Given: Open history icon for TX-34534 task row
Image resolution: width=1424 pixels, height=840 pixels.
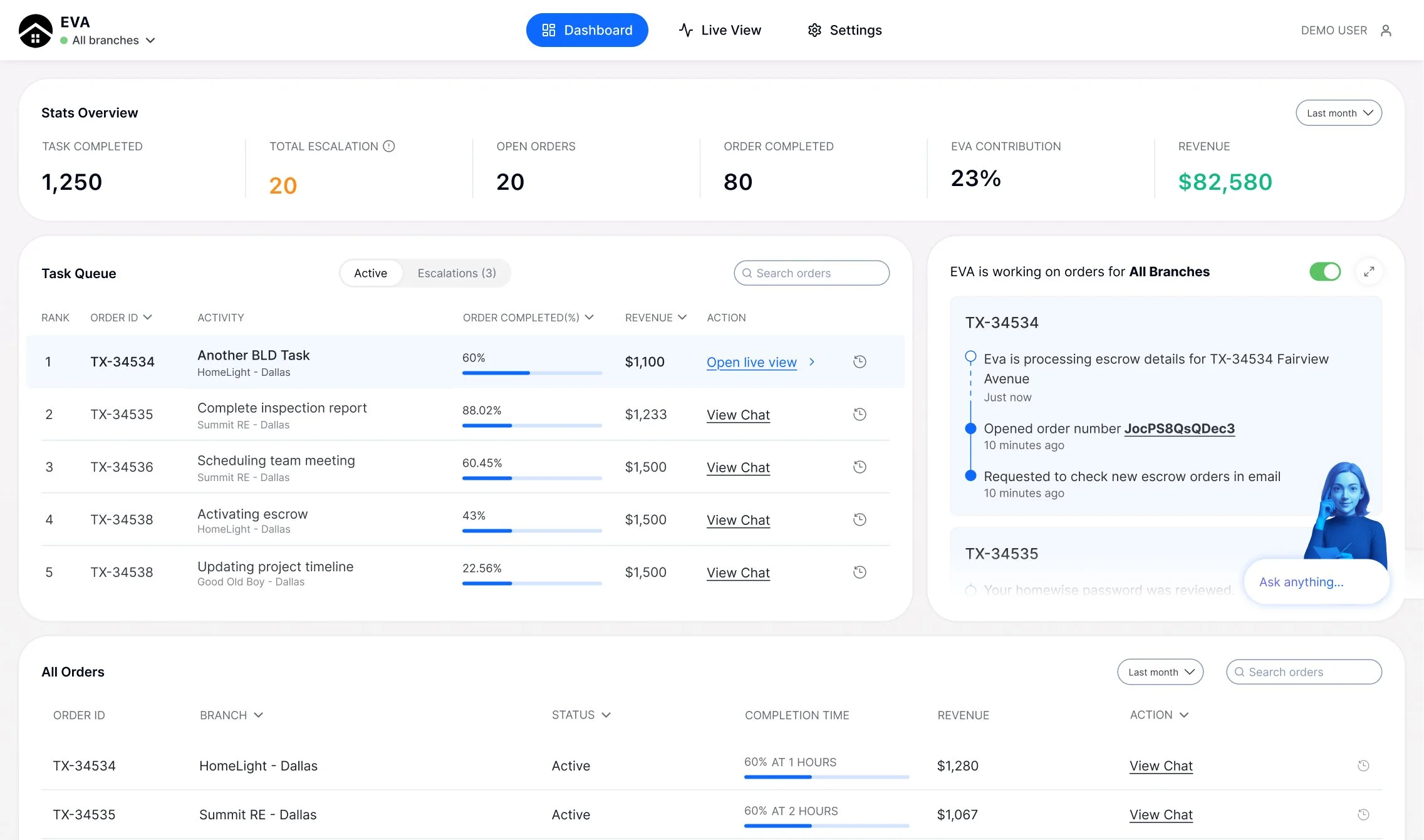Looking at the screenshot, I should [x=860, y=361].
